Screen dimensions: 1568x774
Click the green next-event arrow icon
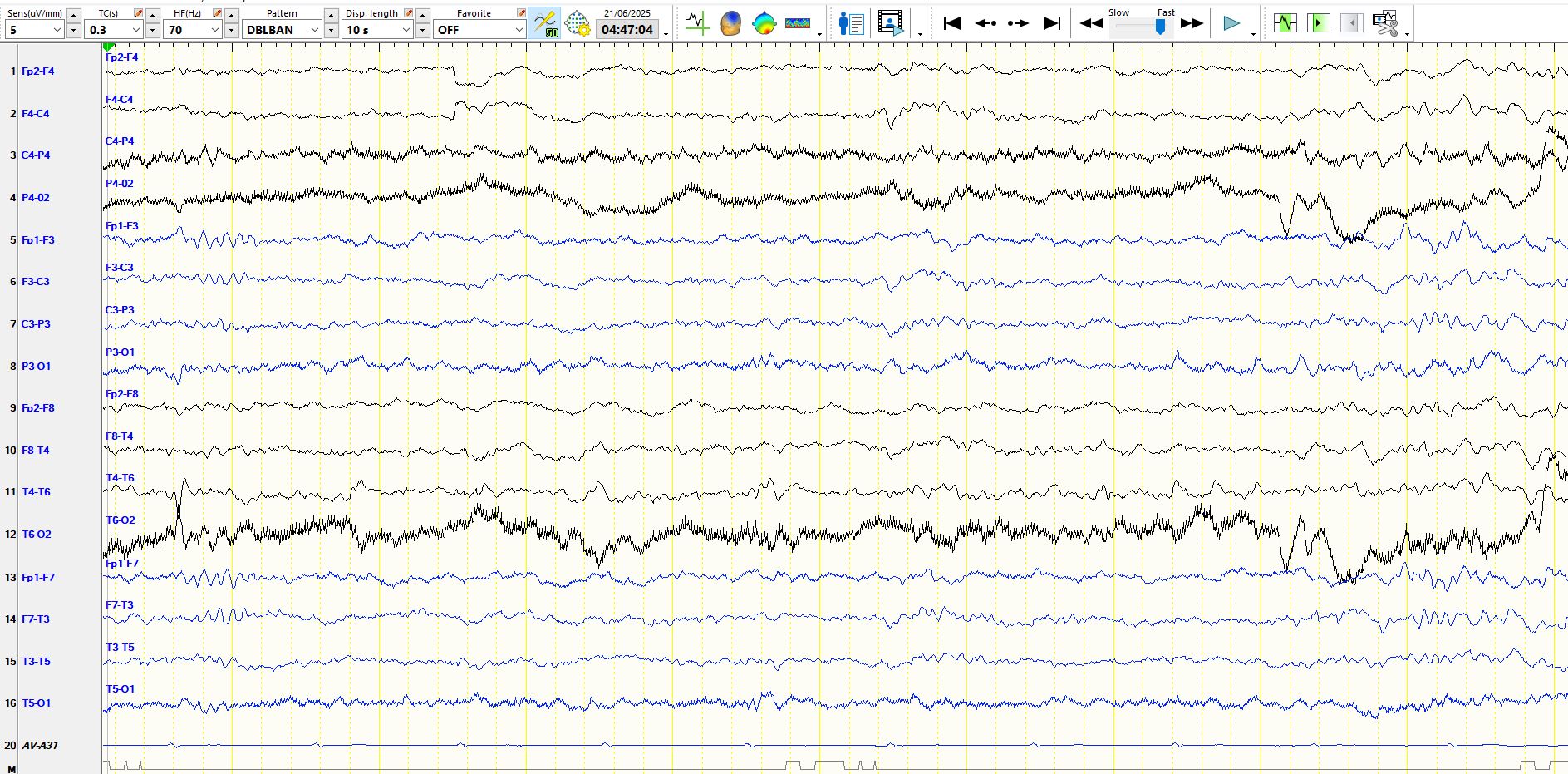tap(1318, 23)
